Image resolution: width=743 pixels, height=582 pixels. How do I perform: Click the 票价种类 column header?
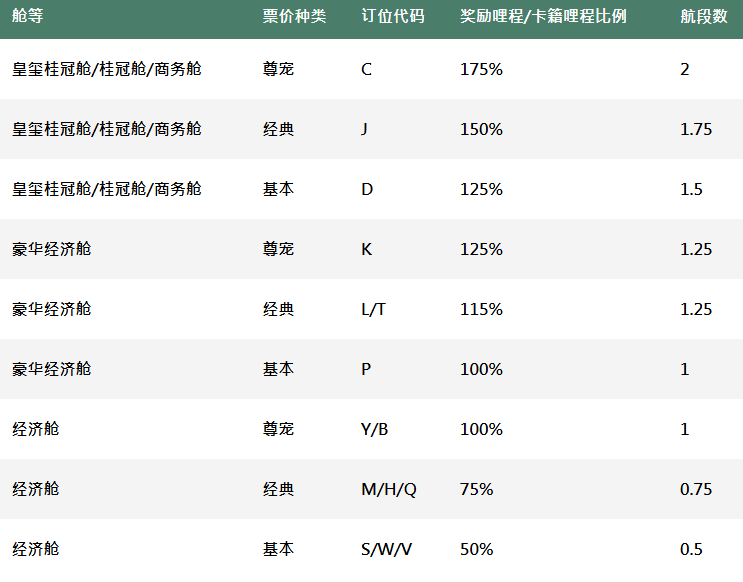[x=294, y=16]
